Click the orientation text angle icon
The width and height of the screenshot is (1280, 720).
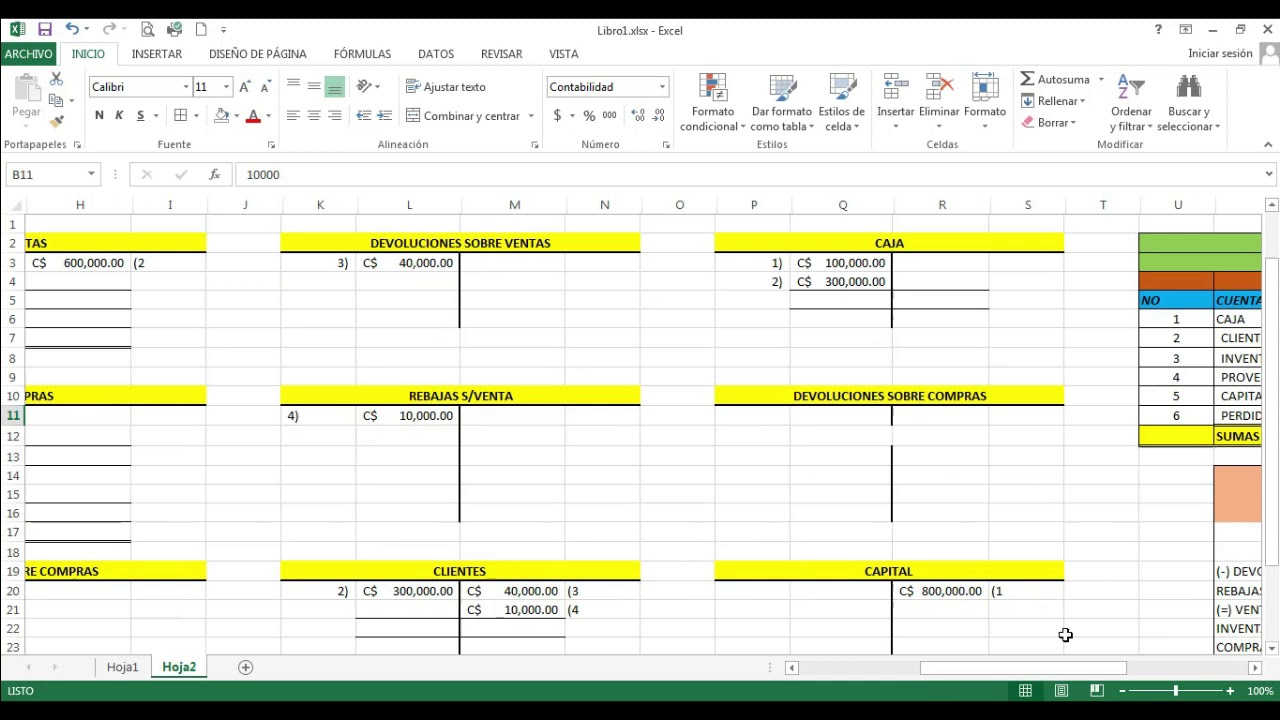pyautogui.click(x=364, y=87)
